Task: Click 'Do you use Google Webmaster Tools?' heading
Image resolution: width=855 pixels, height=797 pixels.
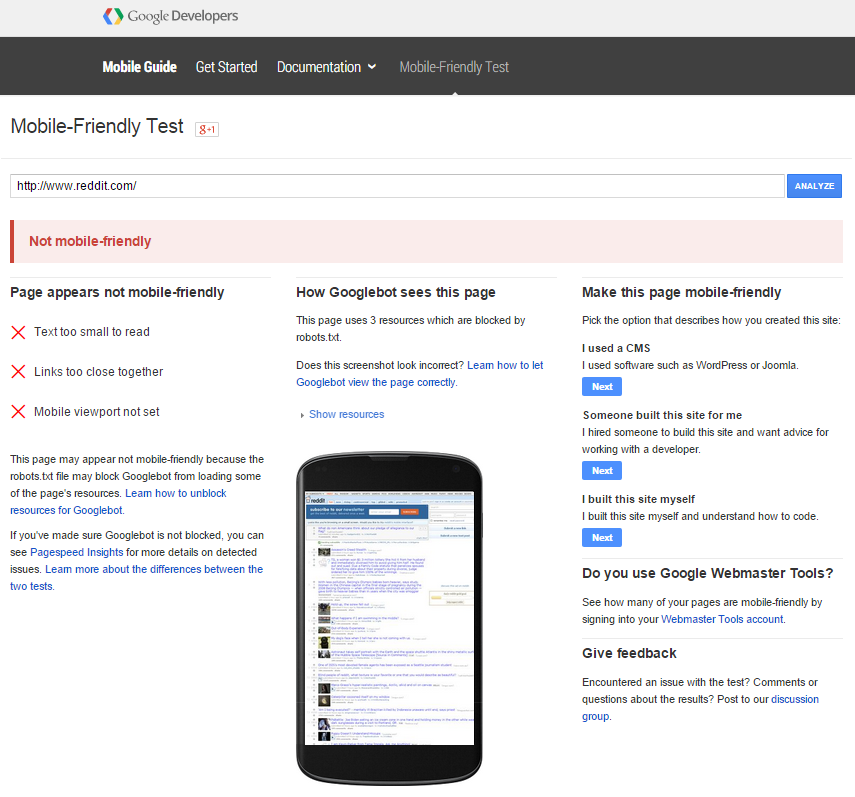Action: tap(708, 573)
